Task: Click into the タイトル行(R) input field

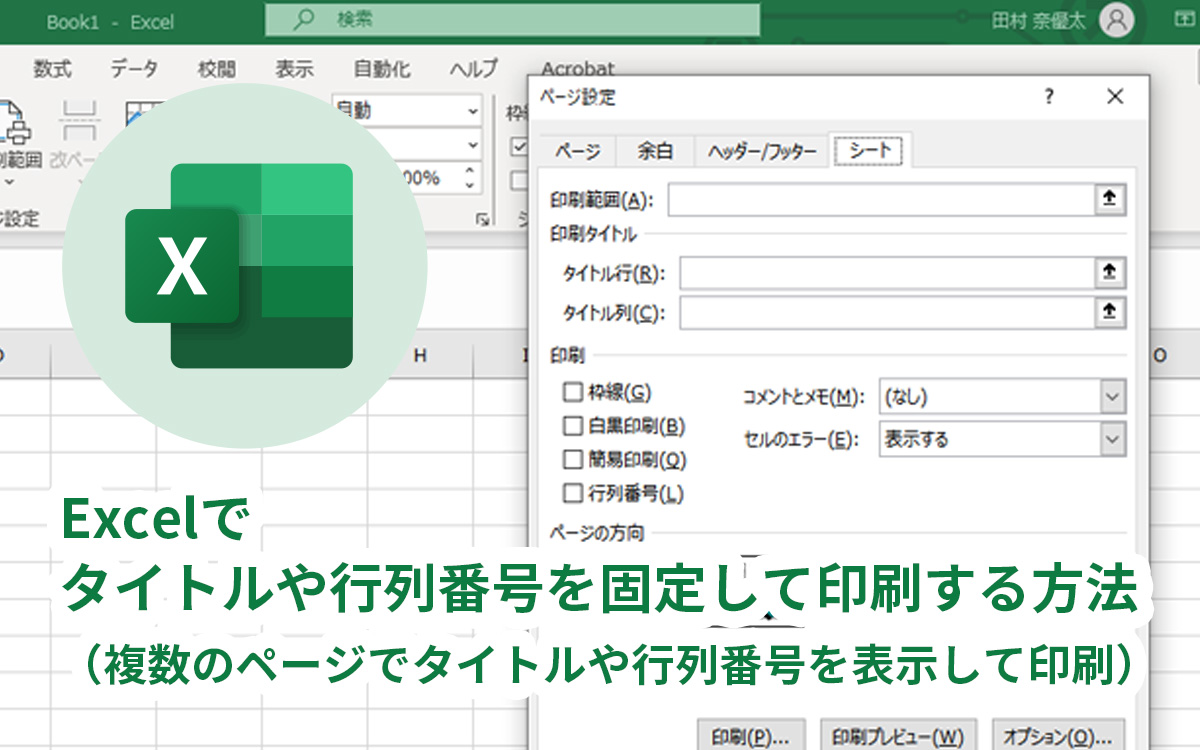Action: (888, 272)
